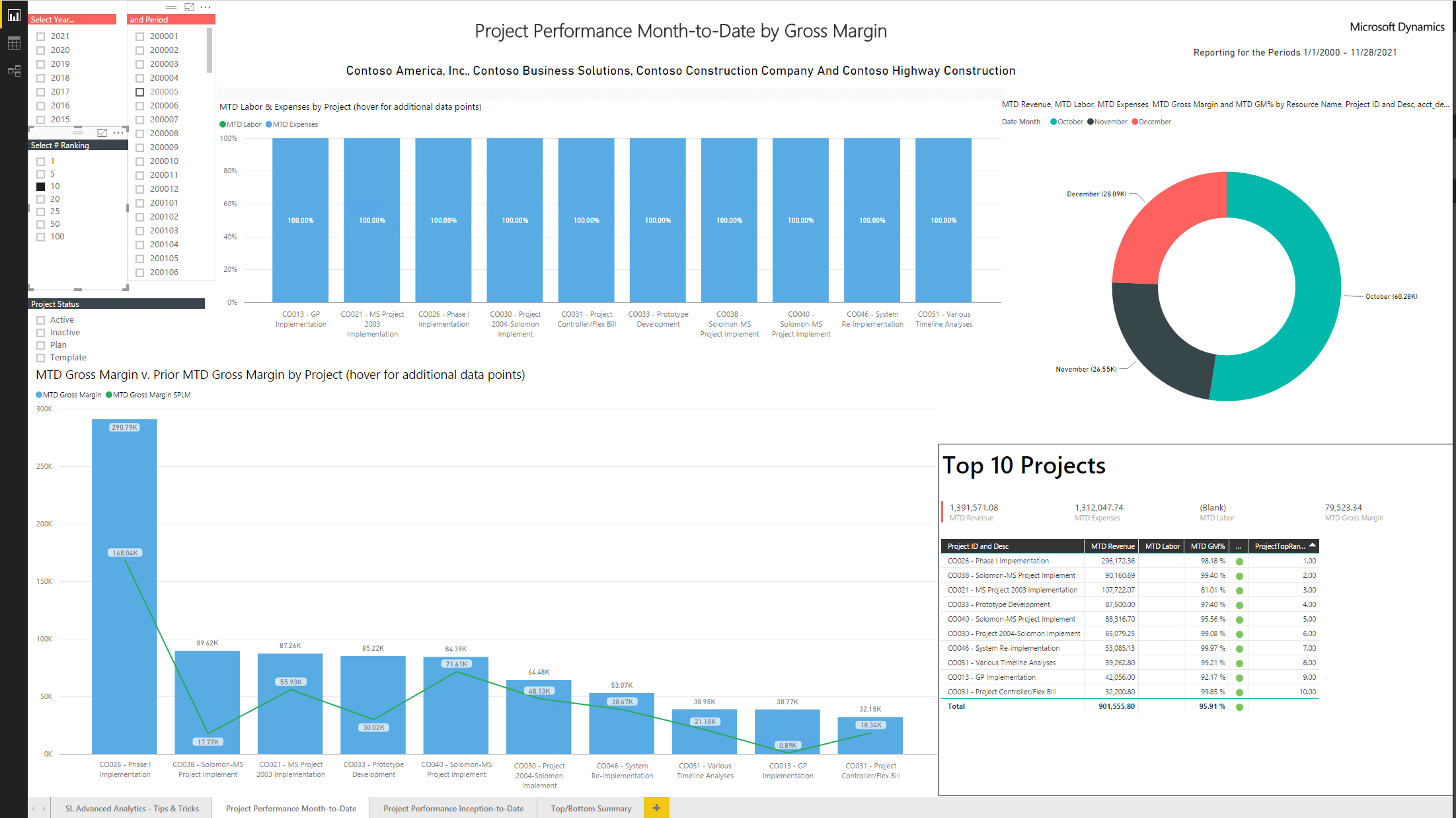Click the Select Year slicer header
Image resolution: width=1456 pixels, height=818 pixels.
tap(73, 20)
